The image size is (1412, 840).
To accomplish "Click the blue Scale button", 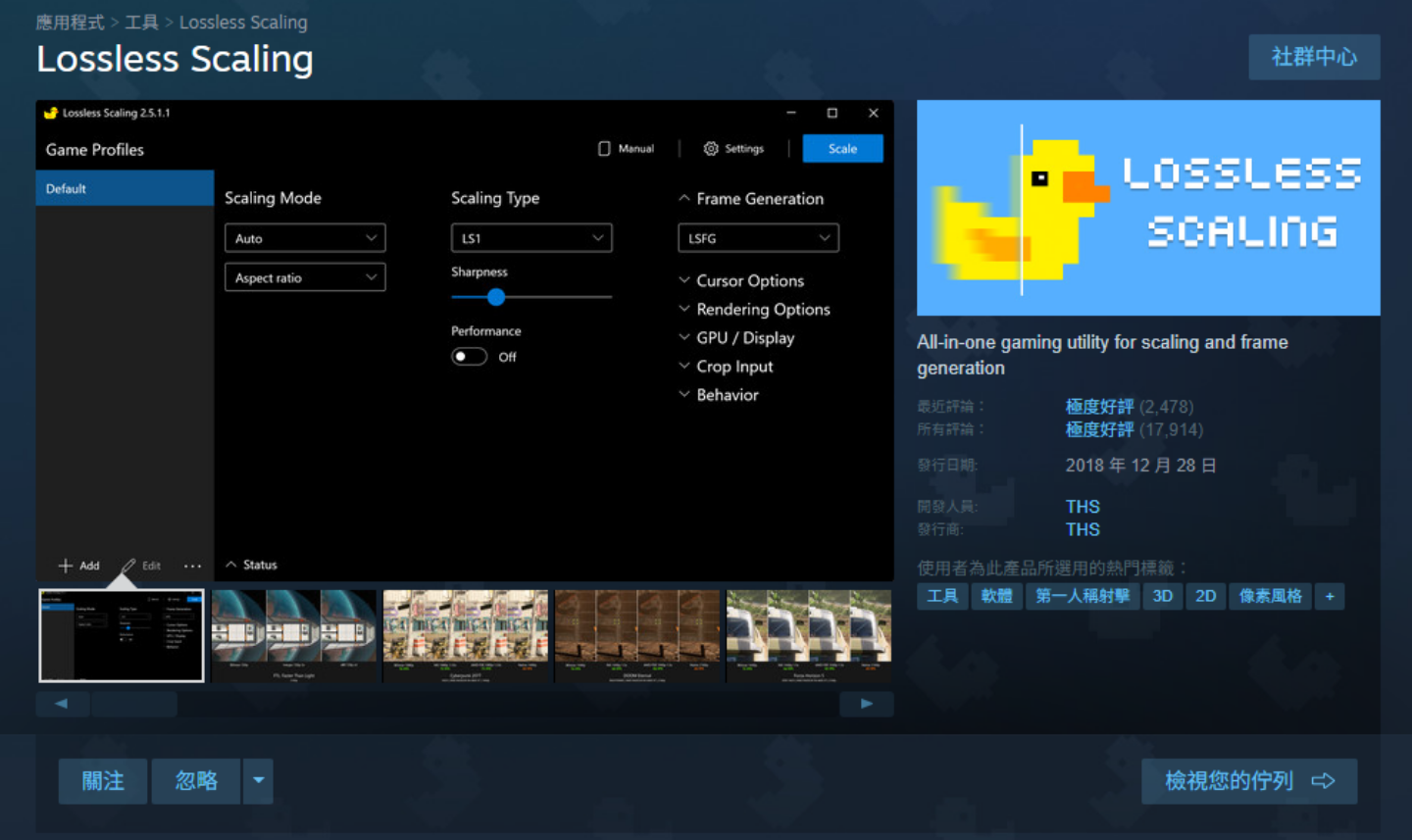I will (x=842, y=149).
